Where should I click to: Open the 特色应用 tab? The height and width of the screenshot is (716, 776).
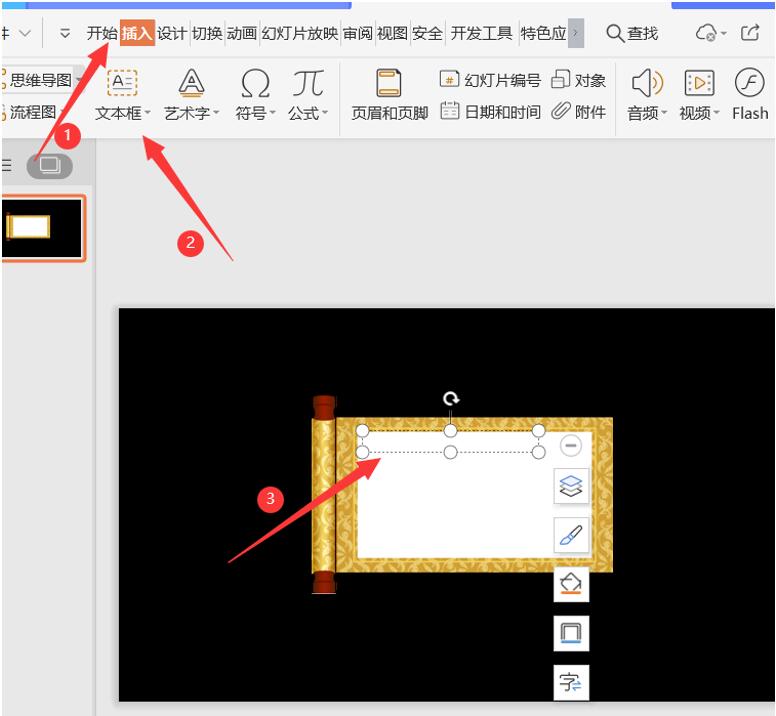click(543, 33)
